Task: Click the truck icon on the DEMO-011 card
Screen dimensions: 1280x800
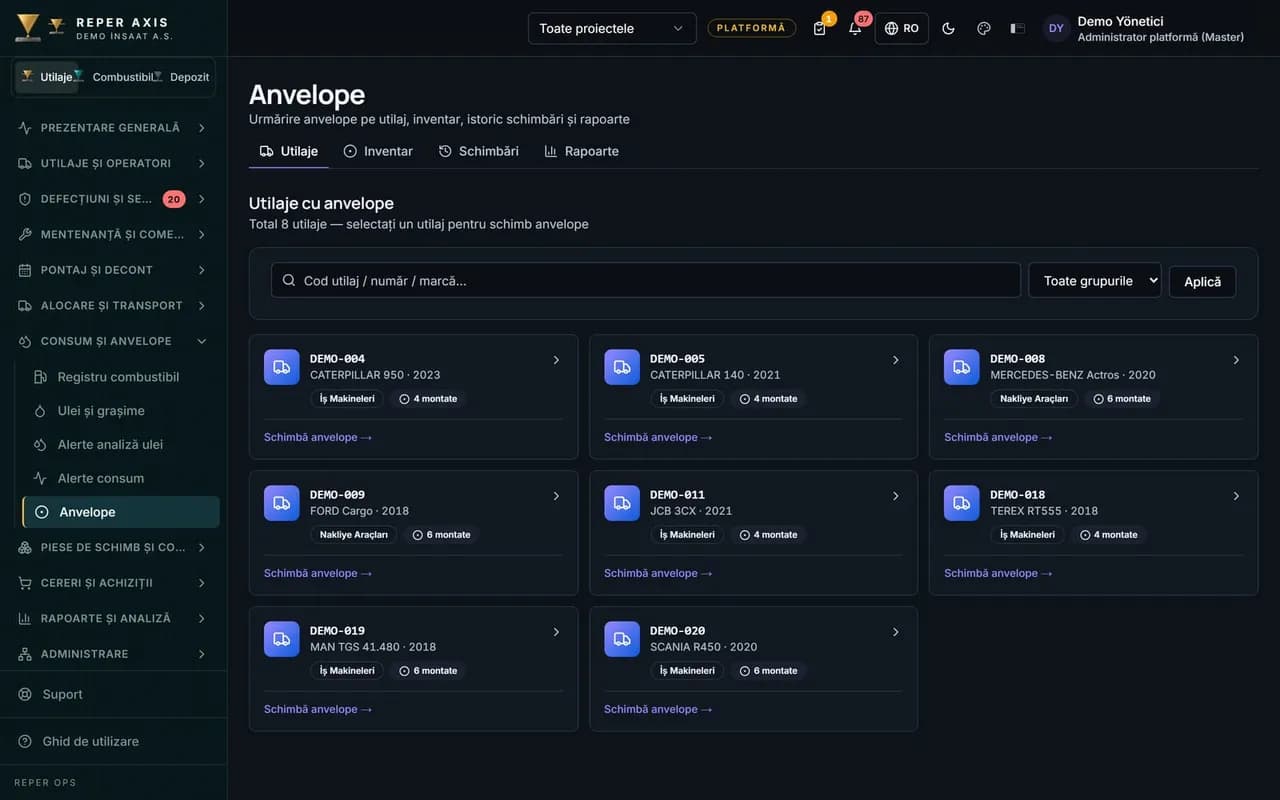Action: click(622, 503)
